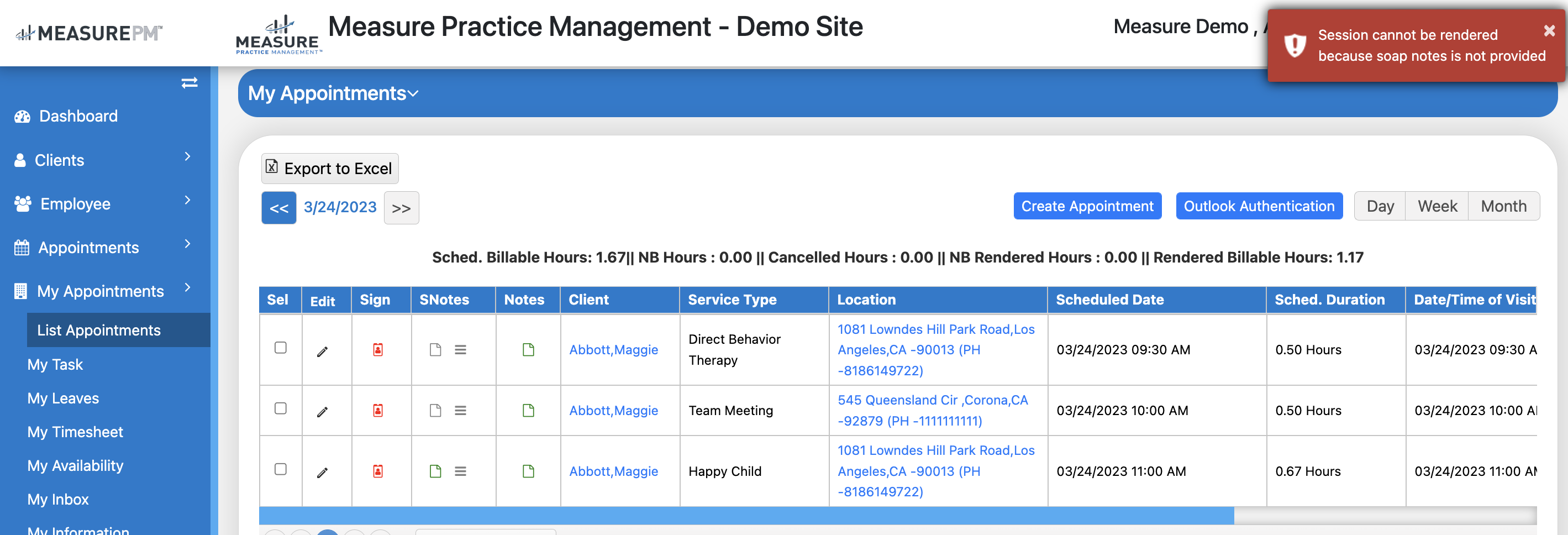This screenshot has height=535, width=1568.
Task: Sort by Client column header
Action: point(588,300)
